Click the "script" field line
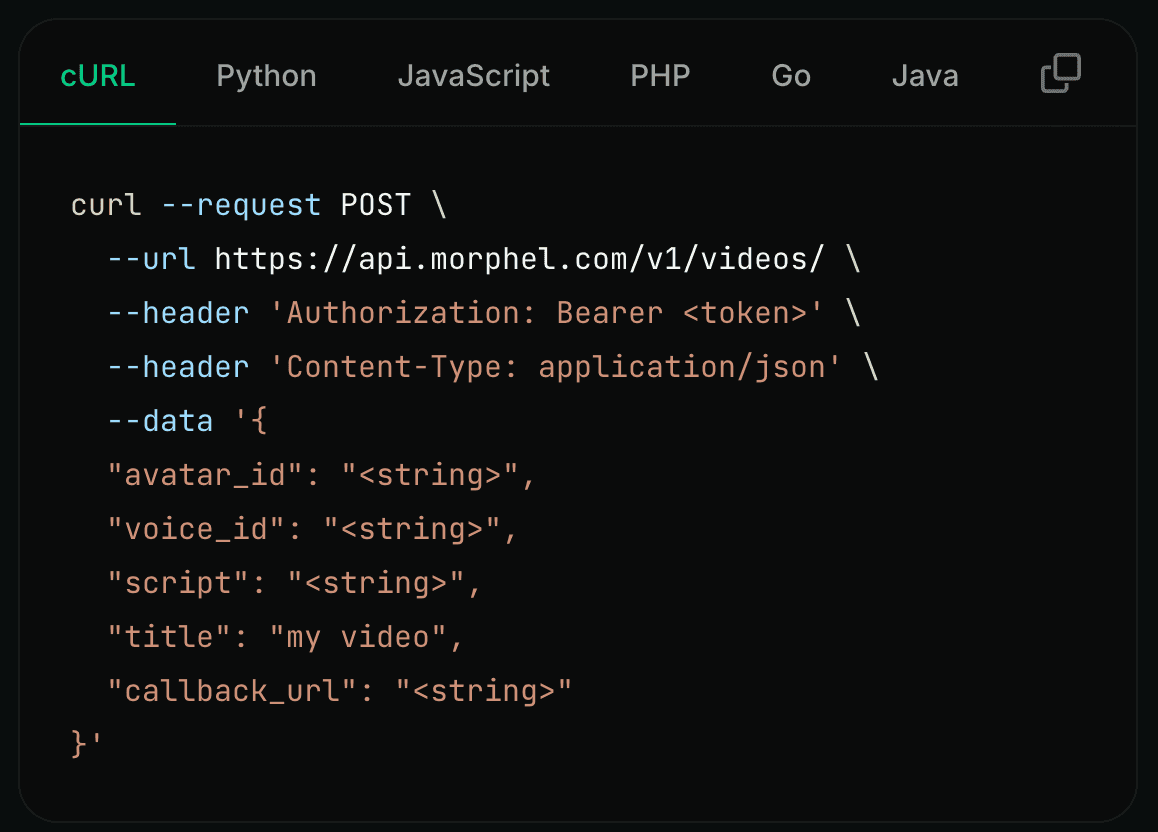The image size is (1158, 832). click(x=295, y=583)
